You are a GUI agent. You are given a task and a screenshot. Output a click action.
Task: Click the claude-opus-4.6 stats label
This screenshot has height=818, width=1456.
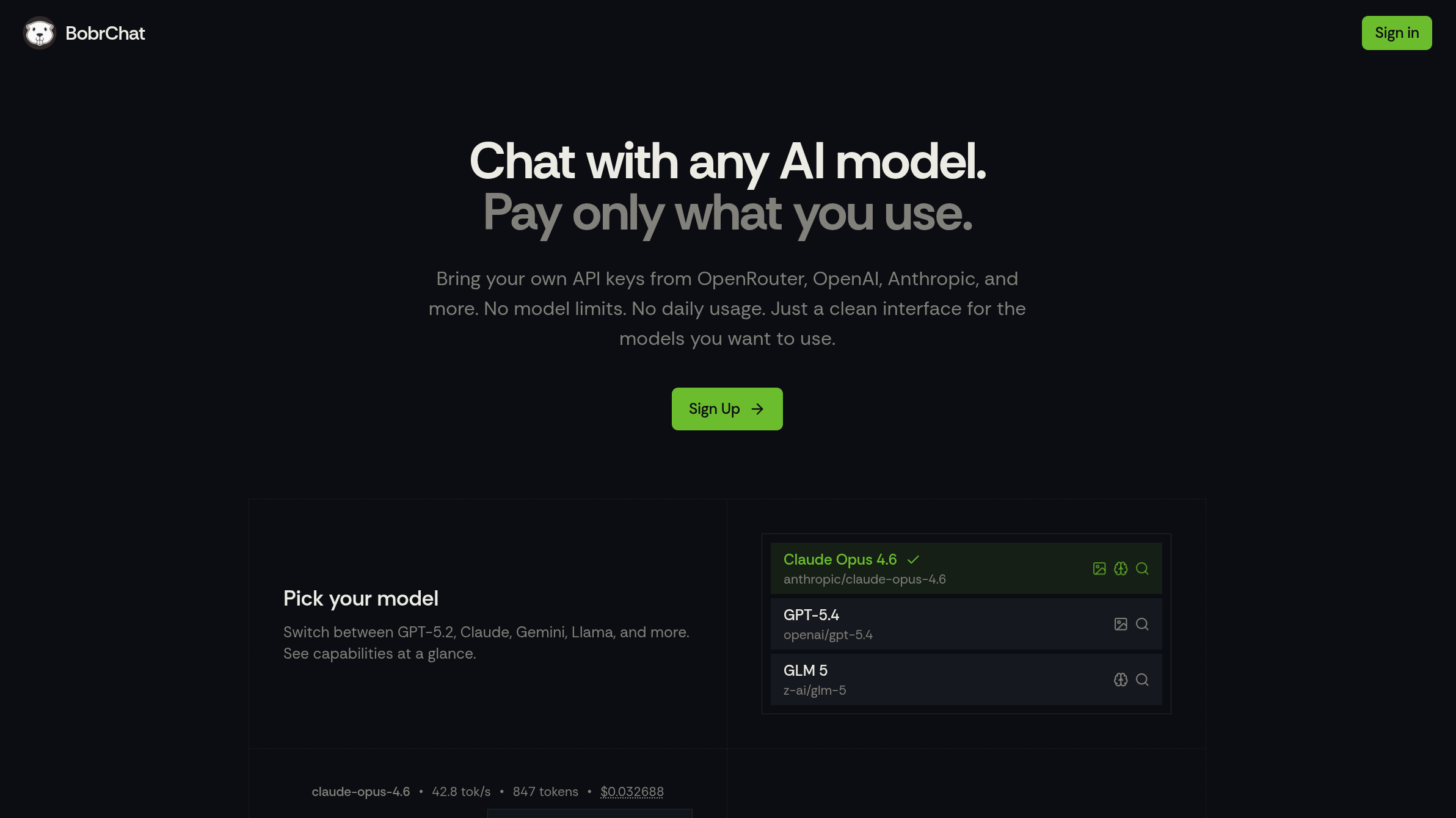(x=361, y=792)
